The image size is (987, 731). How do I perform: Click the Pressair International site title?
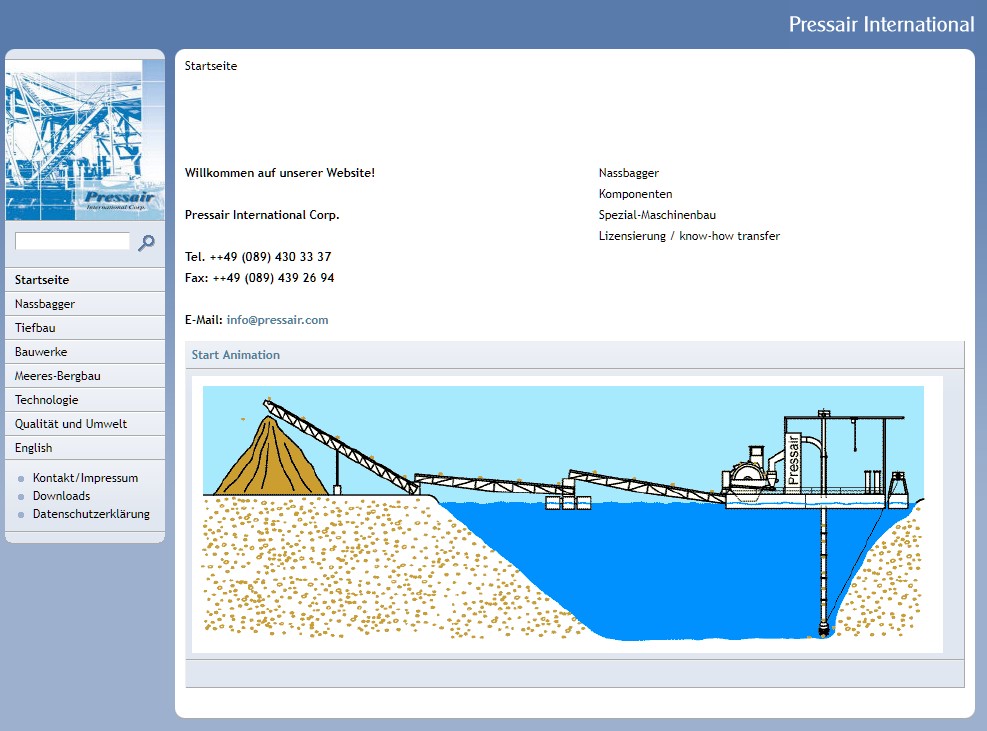(x=881, y=24)
